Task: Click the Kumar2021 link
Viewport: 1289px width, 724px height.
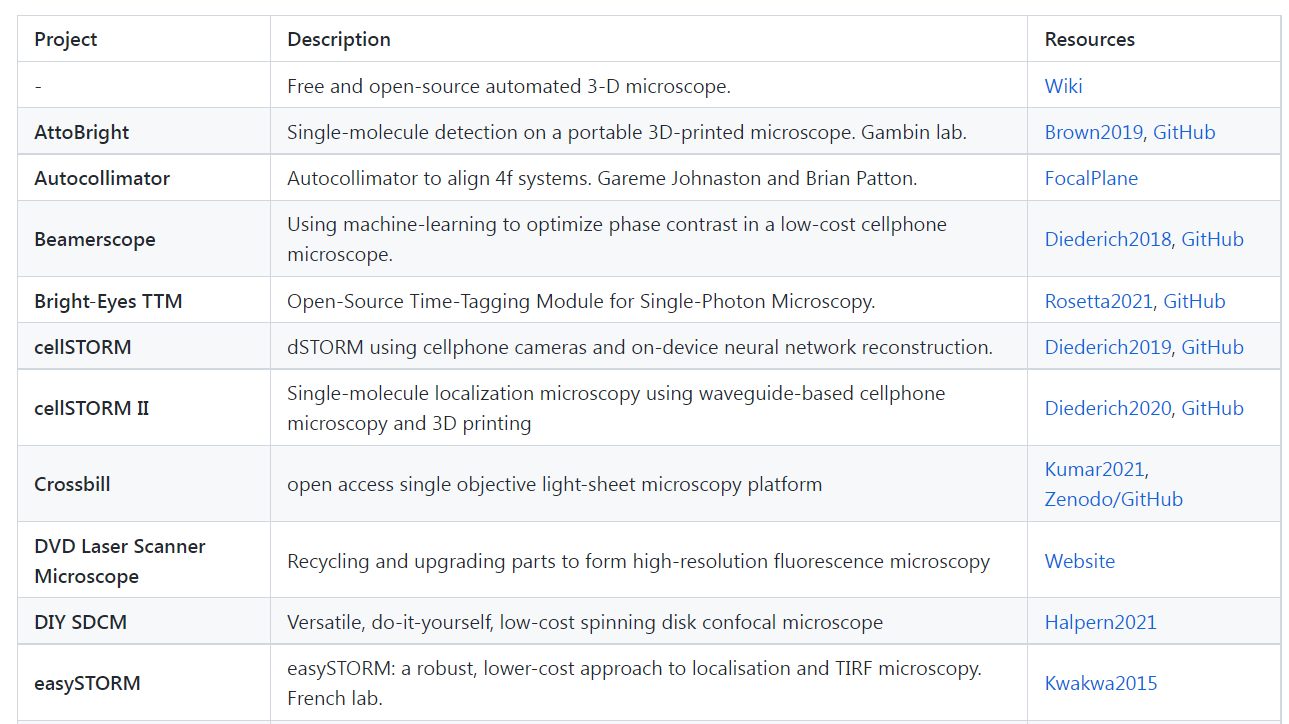Action: pyautogui.click(x=1095, y=469)
